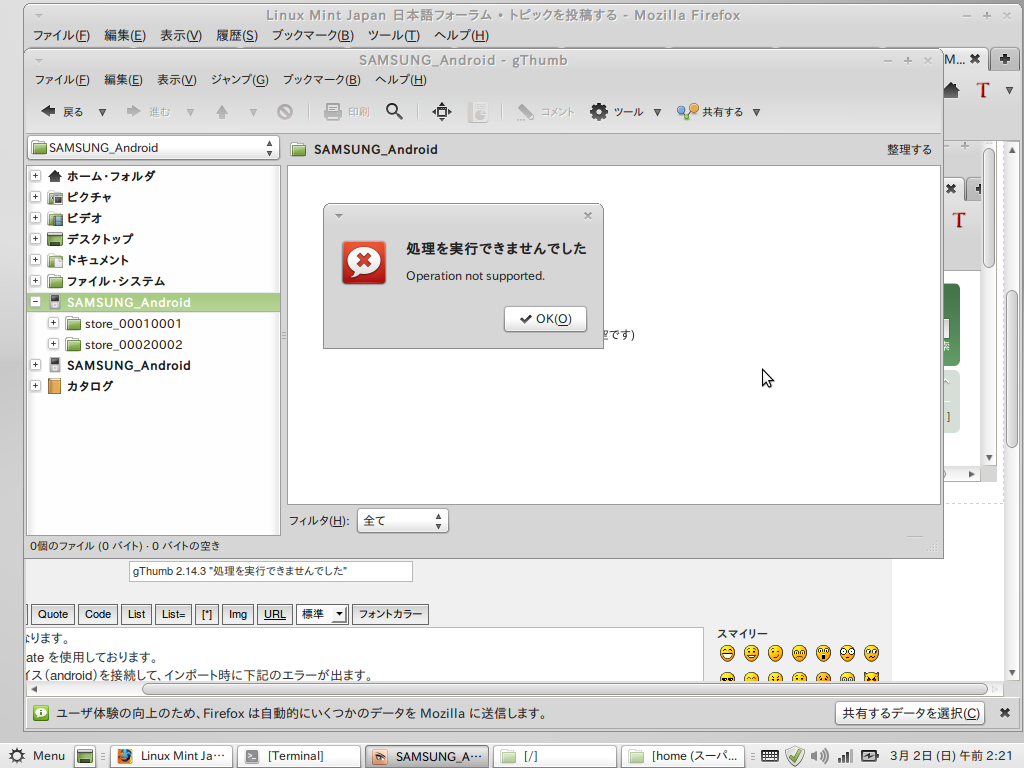Click the first grinning smiley icon
The image size is (1024, 768).
tap(728, 653)
